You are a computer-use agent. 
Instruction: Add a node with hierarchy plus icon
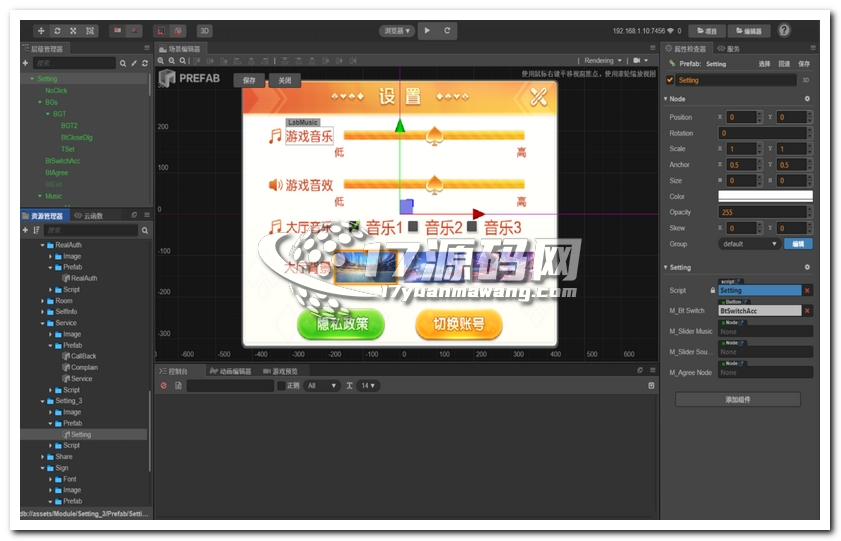(x=25, y=63)
